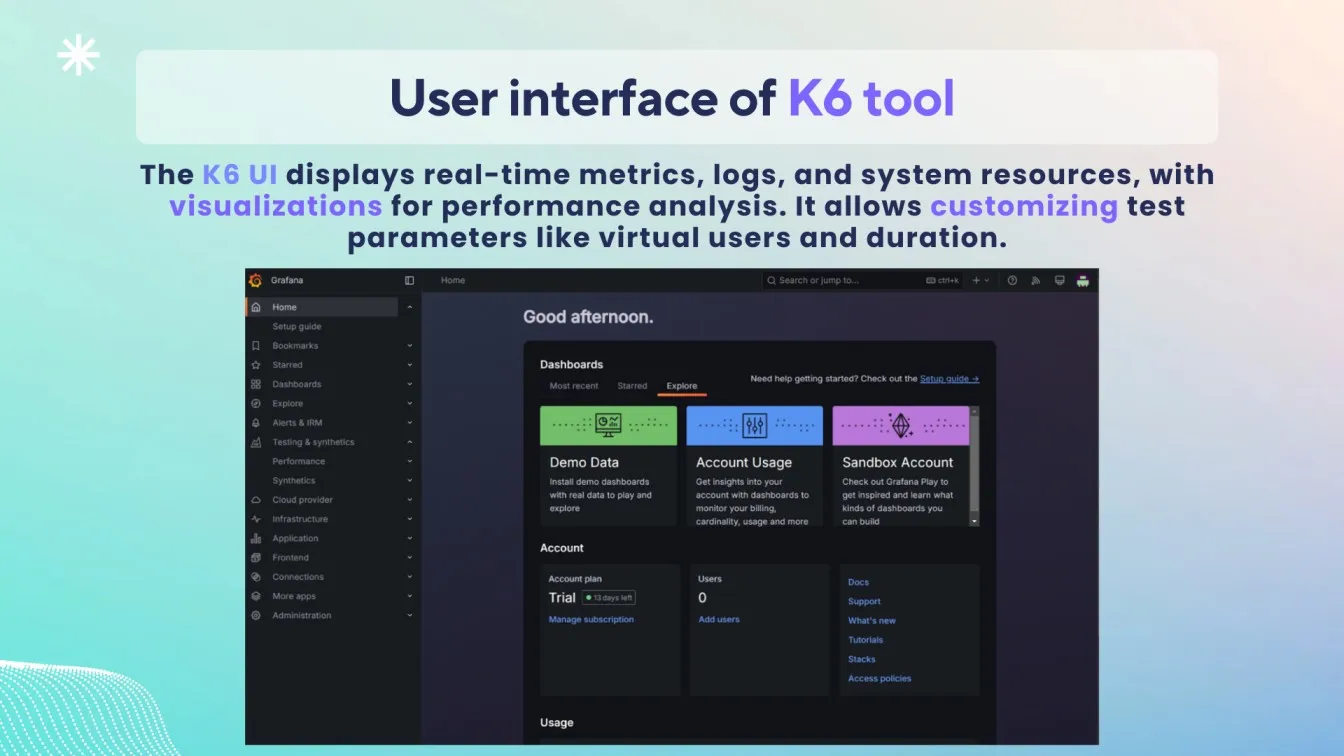Open the More apps menu item
The image size is (1344, 756).
294,596
